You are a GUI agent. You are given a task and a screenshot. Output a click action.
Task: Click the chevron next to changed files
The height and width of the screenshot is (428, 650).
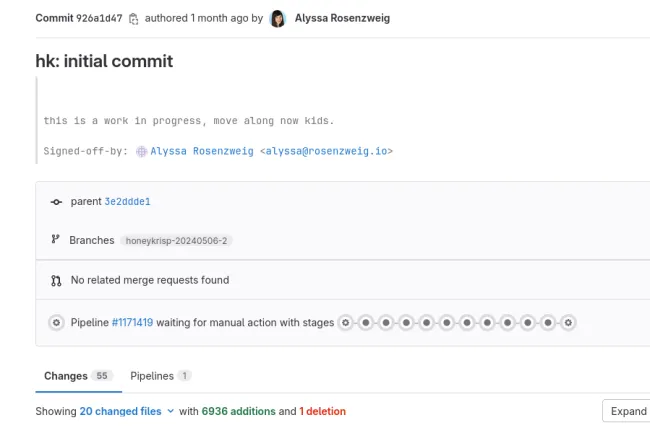click(x=170, y=411)
